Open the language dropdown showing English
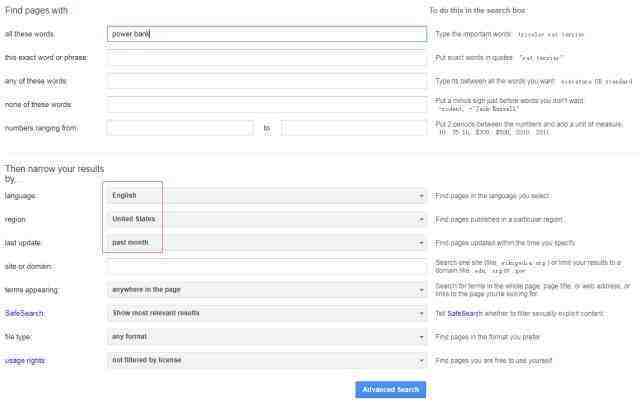The image size is (640, 406). [267, 196]
